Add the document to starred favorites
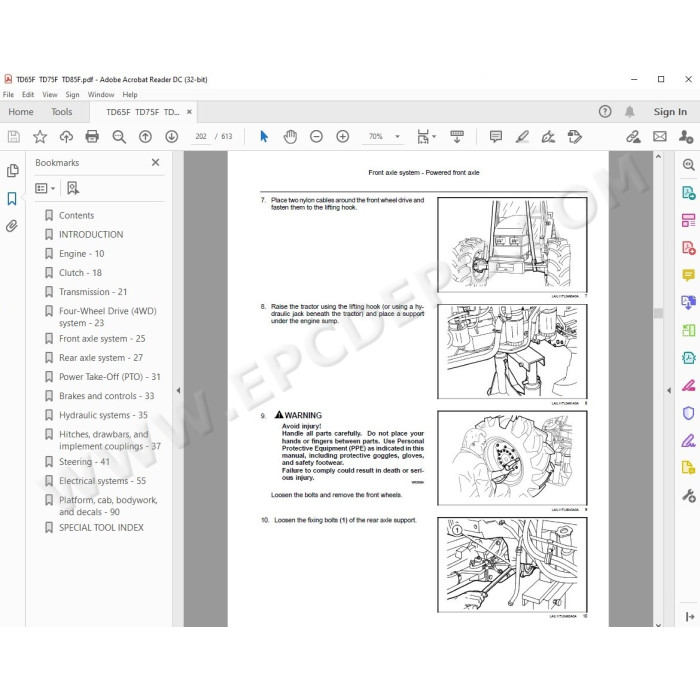The image size is (700, 700). coord(40,137)
